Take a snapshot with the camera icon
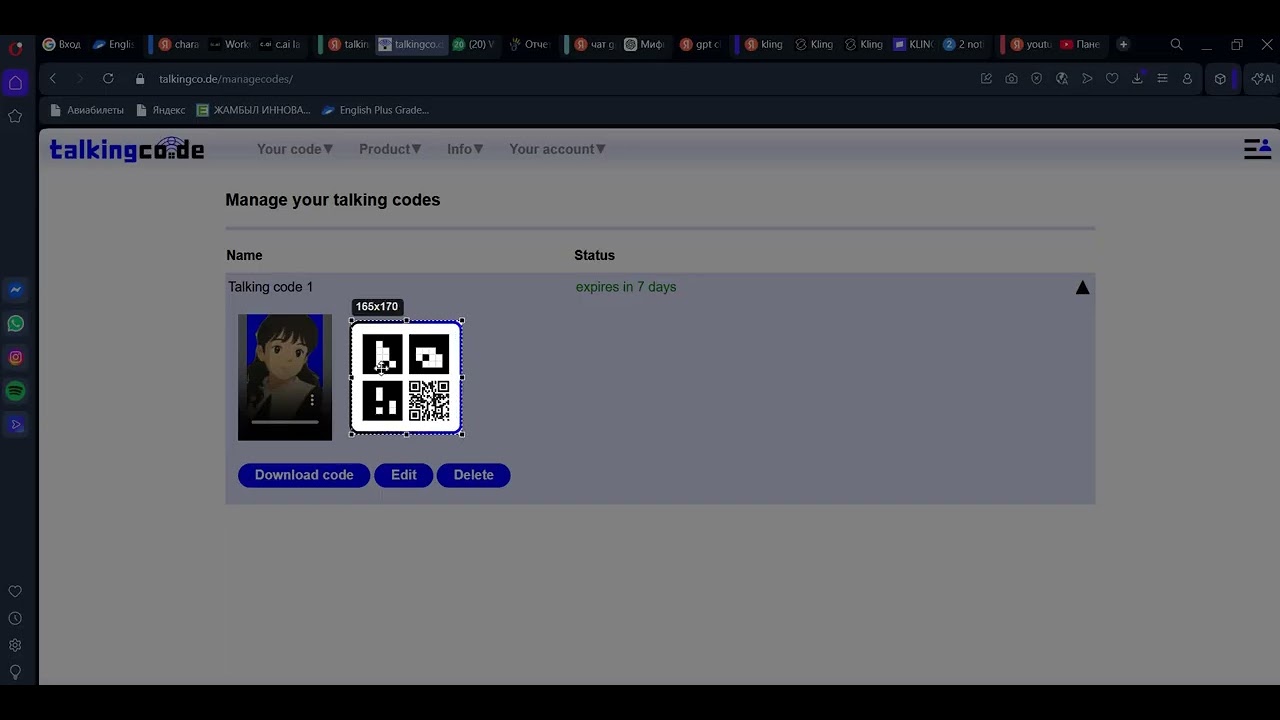This screenshot has width=1280, height=720. [1012, 79]
